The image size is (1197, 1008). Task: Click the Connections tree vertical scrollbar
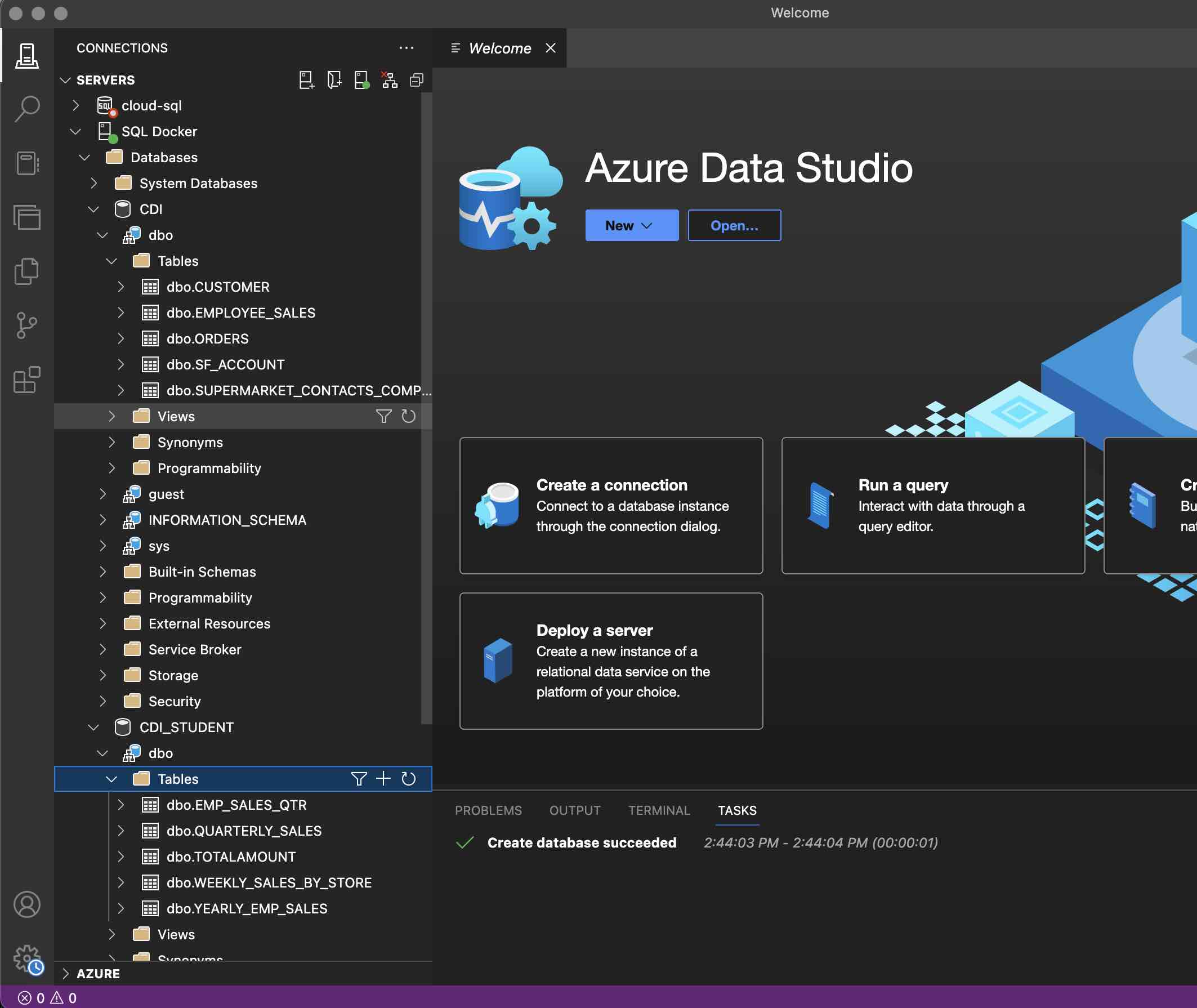click(426, 409)
